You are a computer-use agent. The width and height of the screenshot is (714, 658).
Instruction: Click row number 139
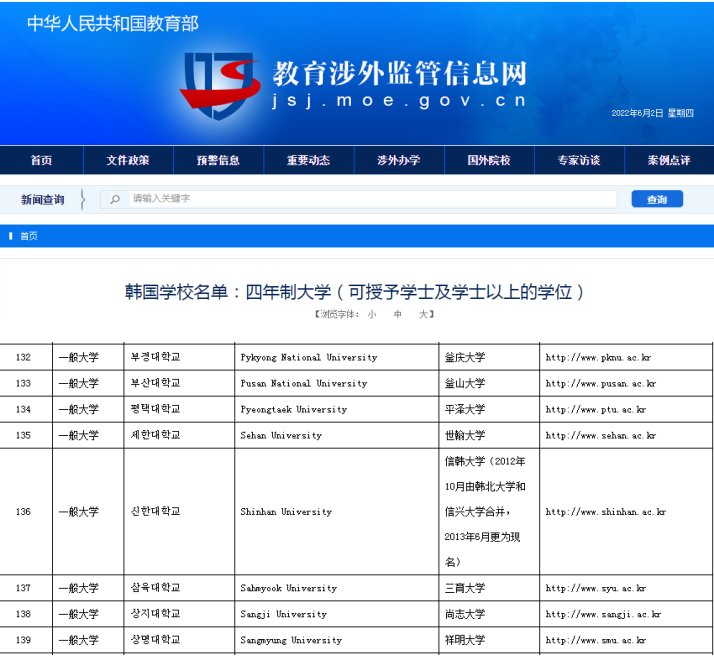[23, 640]
